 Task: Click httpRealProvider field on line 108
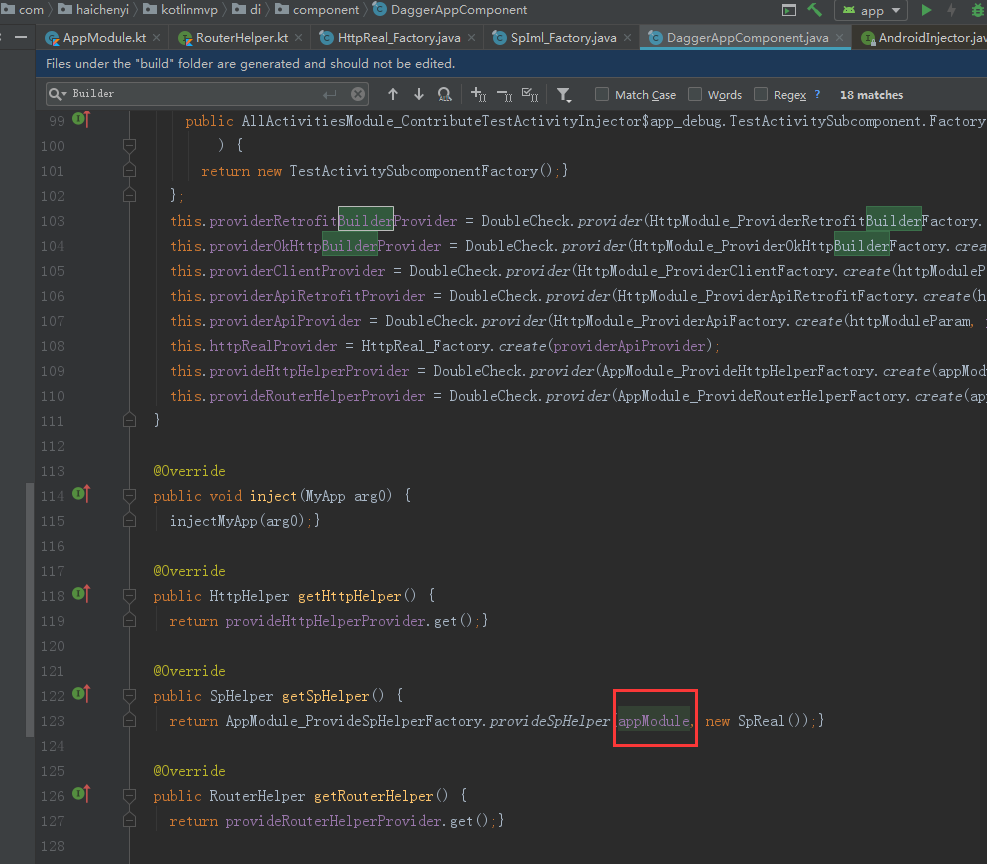pyautogui.click(x=273, y=346)
